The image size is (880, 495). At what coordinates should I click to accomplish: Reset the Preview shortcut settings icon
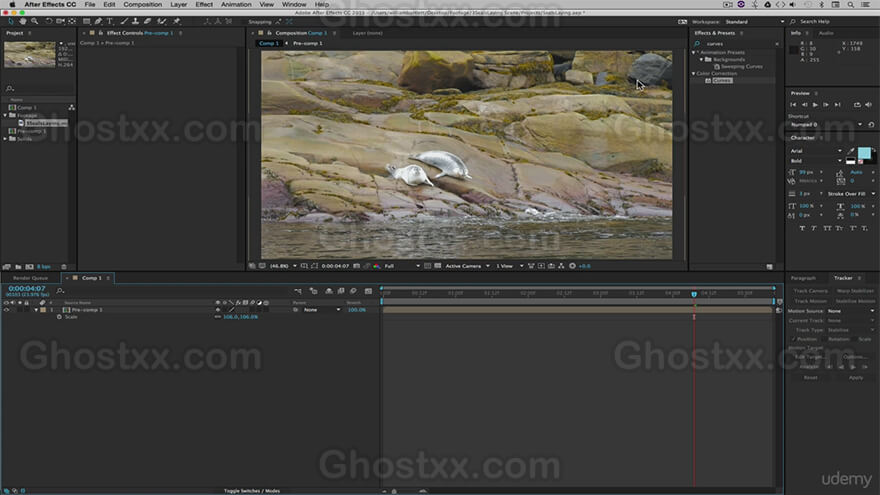(x=872, y=125)
